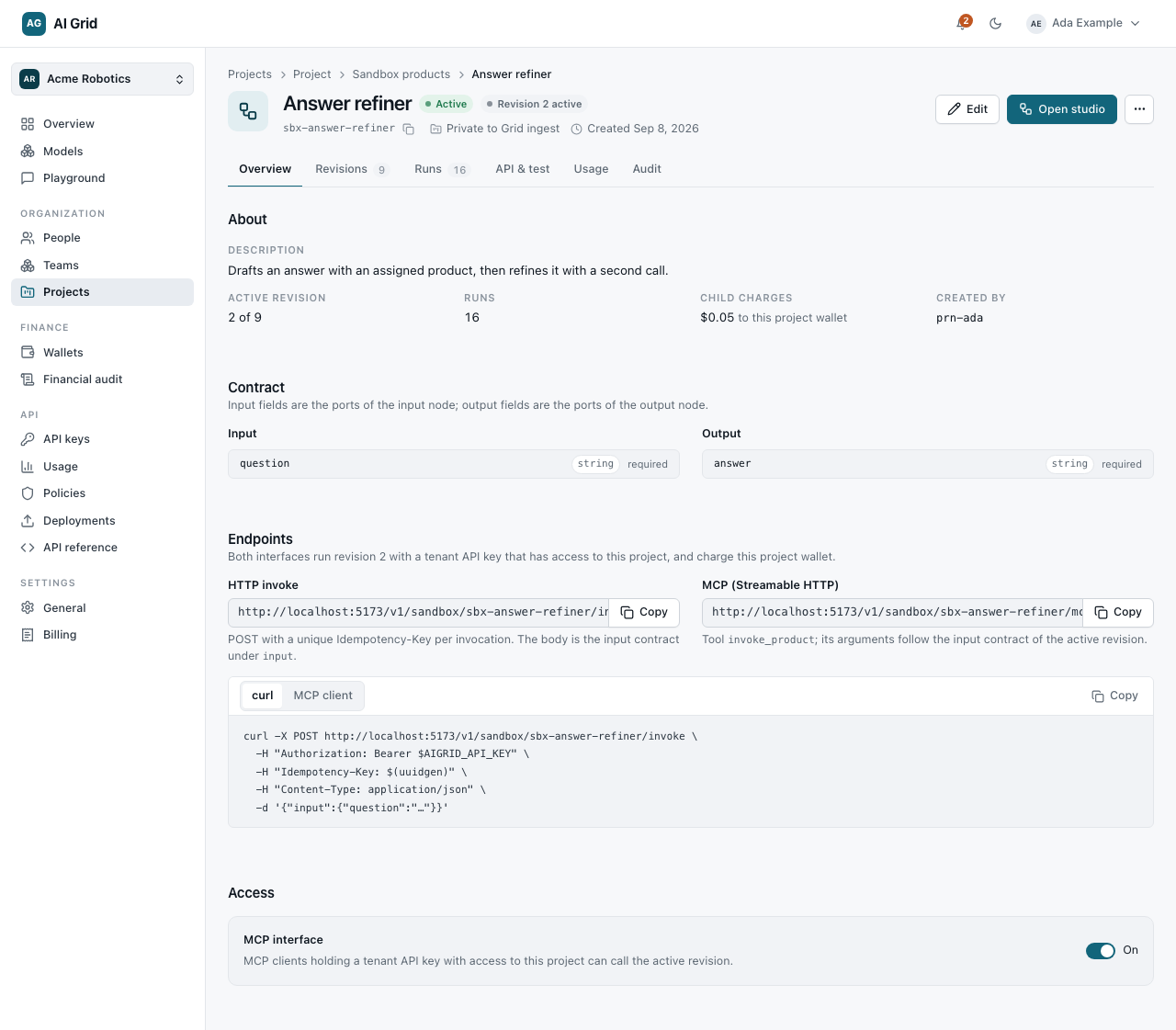Click the MCP endpoint URL field
This screenshot has height=1030, width=1176.
coord(893,613)
